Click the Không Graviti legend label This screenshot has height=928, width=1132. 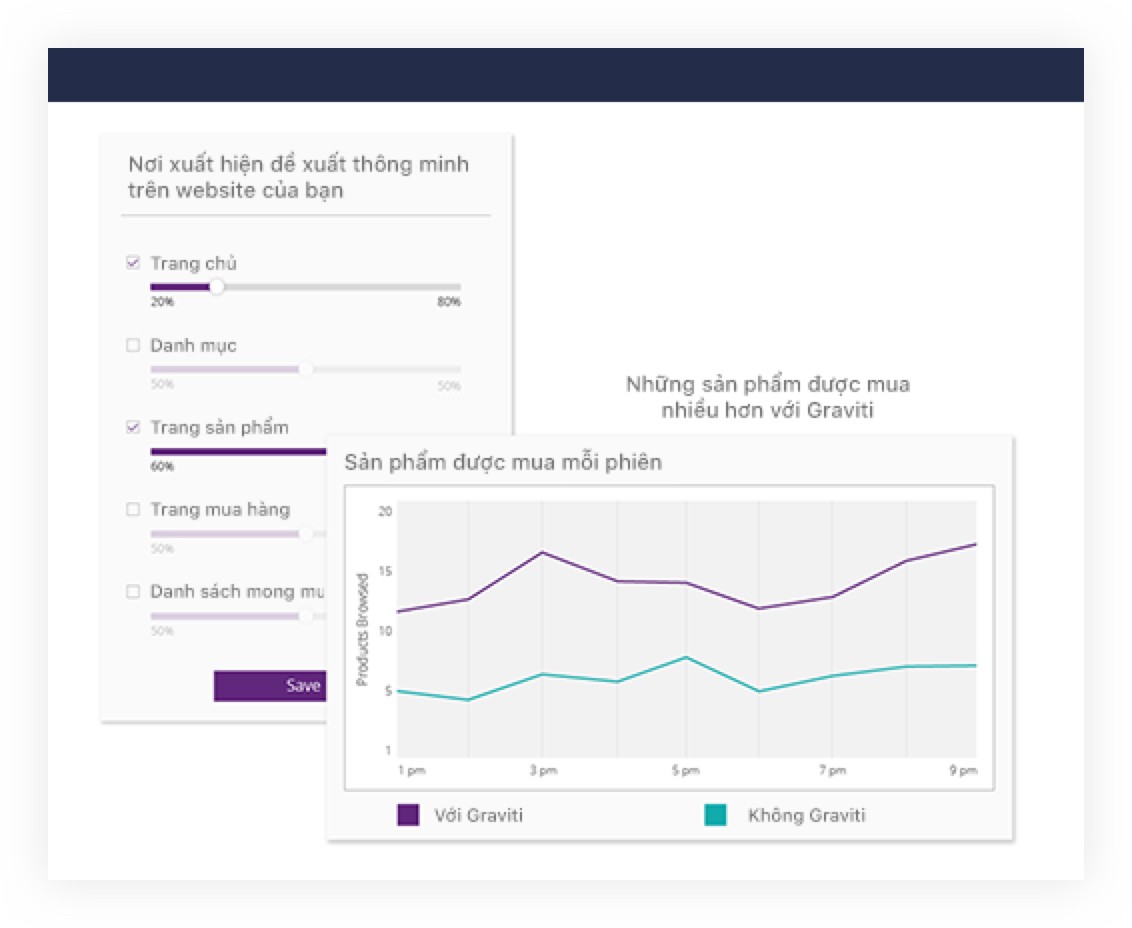click(x=806, y=816)
